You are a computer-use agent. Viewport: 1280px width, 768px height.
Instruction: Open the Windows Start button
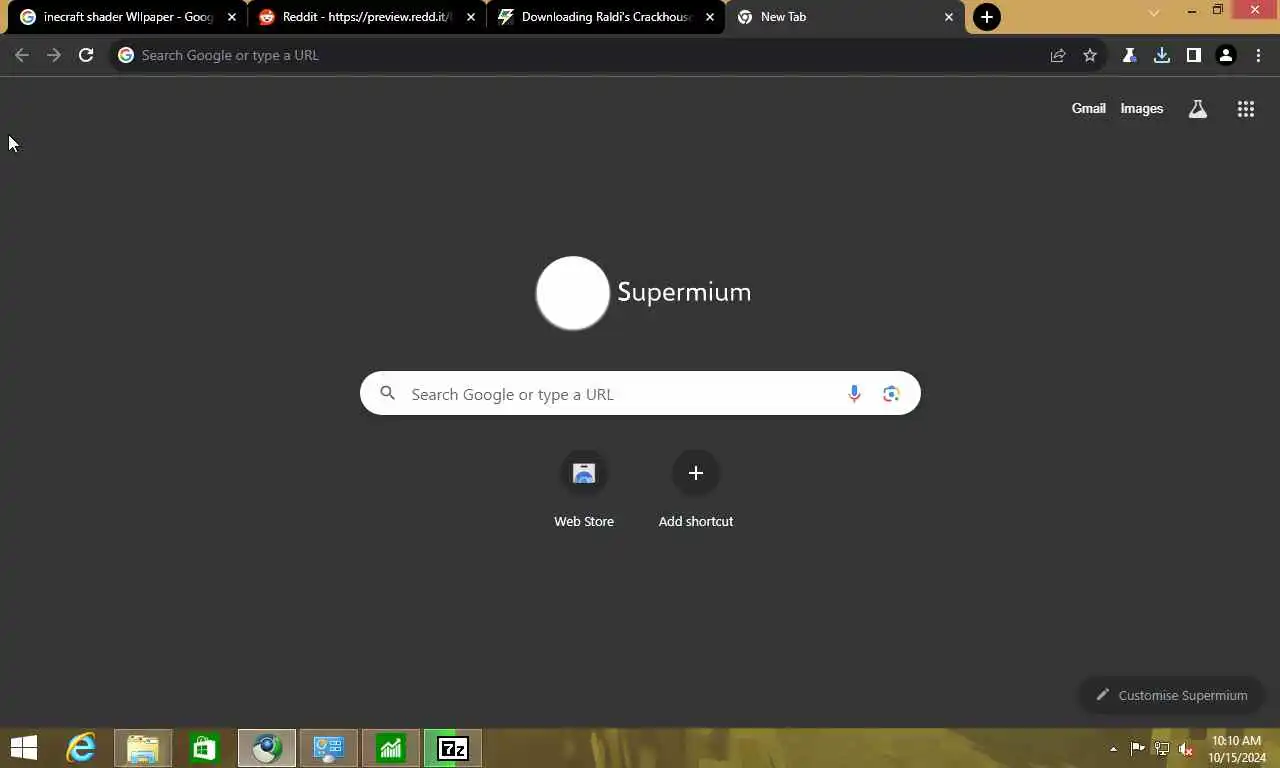click(x=24, y=747)
